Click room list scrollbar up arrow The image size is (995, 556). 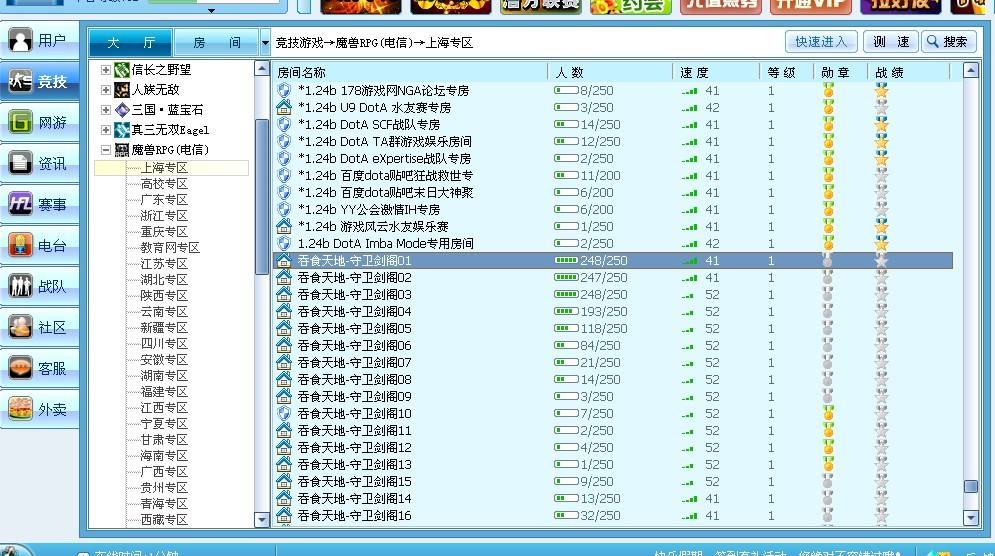[x=971, y=70]
